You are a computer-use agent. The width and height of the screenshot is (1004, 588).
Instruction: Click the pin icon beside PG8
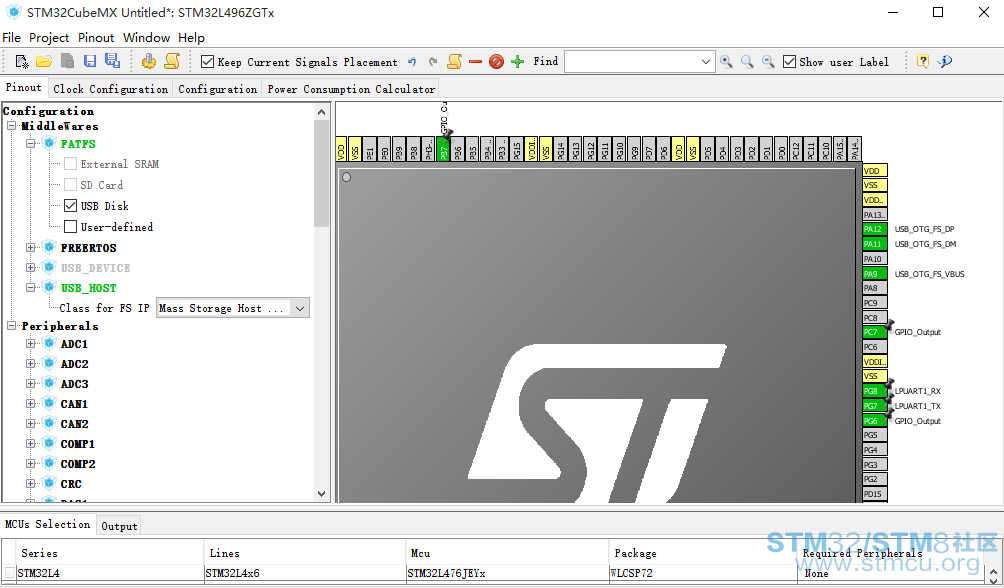click(x=889, y=386)
